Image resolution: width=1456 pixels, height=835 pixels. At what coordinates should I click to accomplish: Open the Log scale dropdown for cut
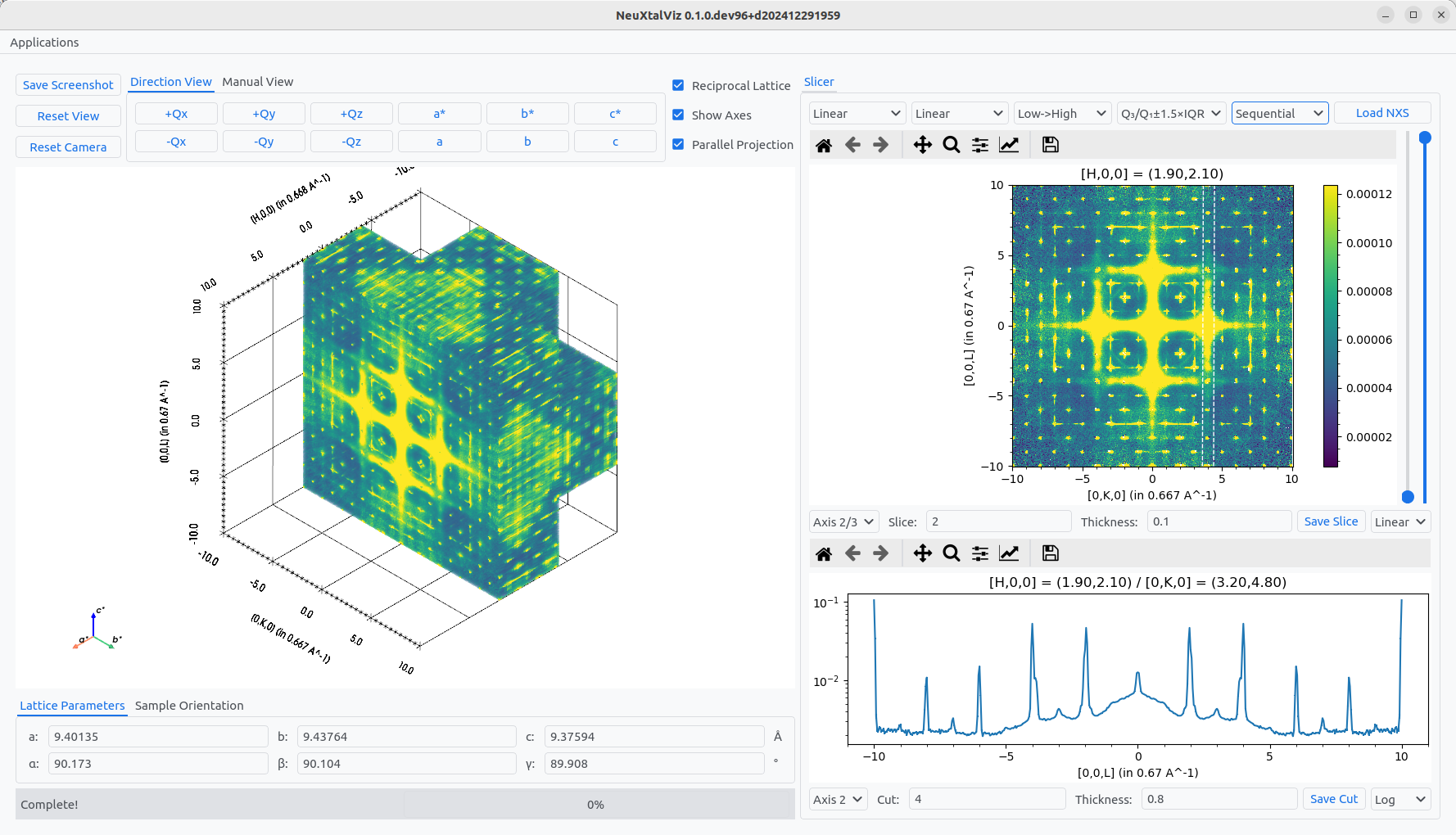1399,799
